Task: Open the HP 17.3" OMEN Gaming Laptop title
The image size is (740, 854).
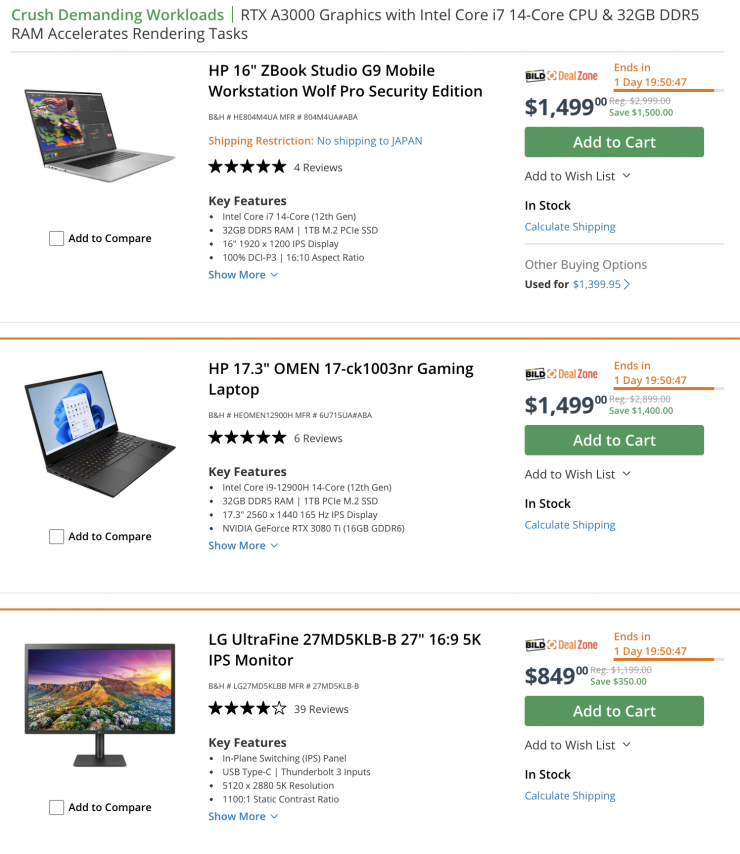Action: 340,379
